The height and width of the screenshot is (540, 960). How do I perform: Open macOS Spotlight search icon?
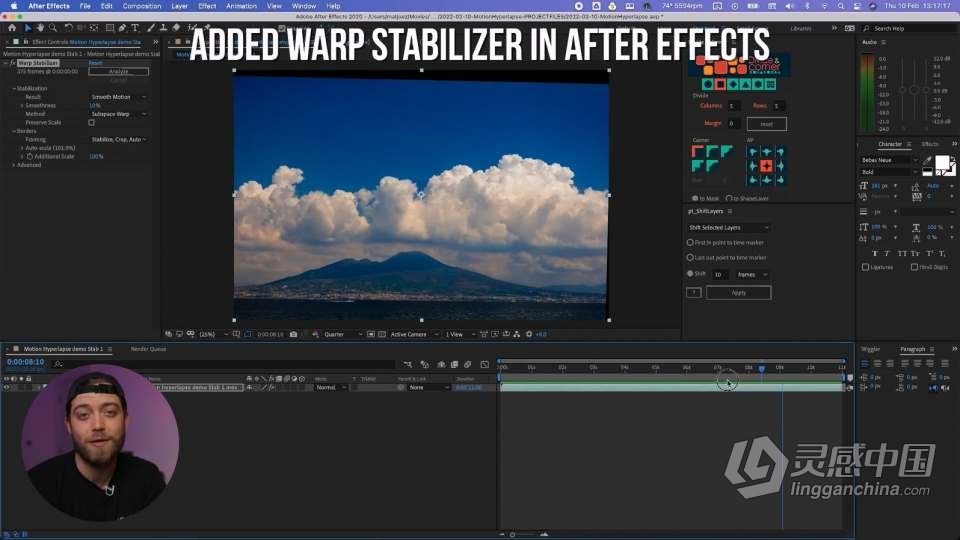(841, 6)
